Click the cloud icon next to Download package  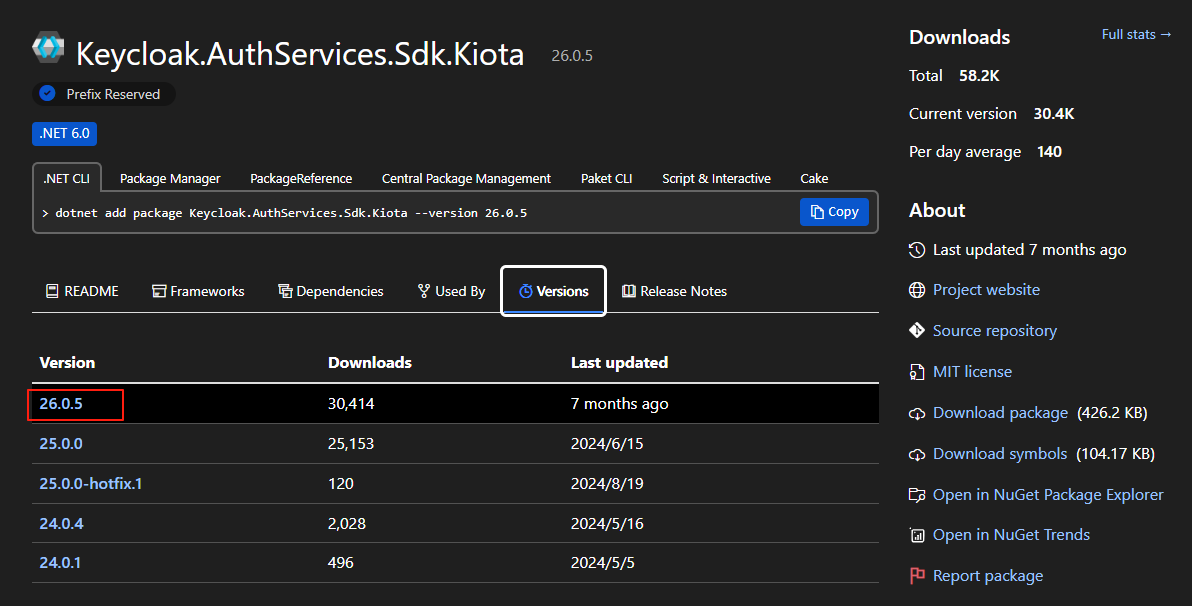click(x=917, y=414)
